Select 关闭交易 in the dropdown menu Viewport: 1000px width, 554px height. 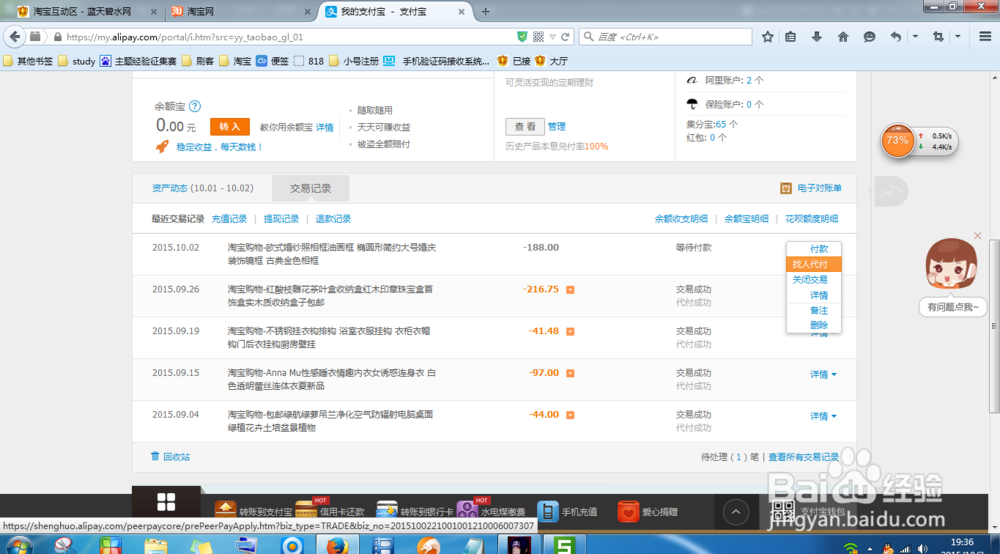point(810,279)
